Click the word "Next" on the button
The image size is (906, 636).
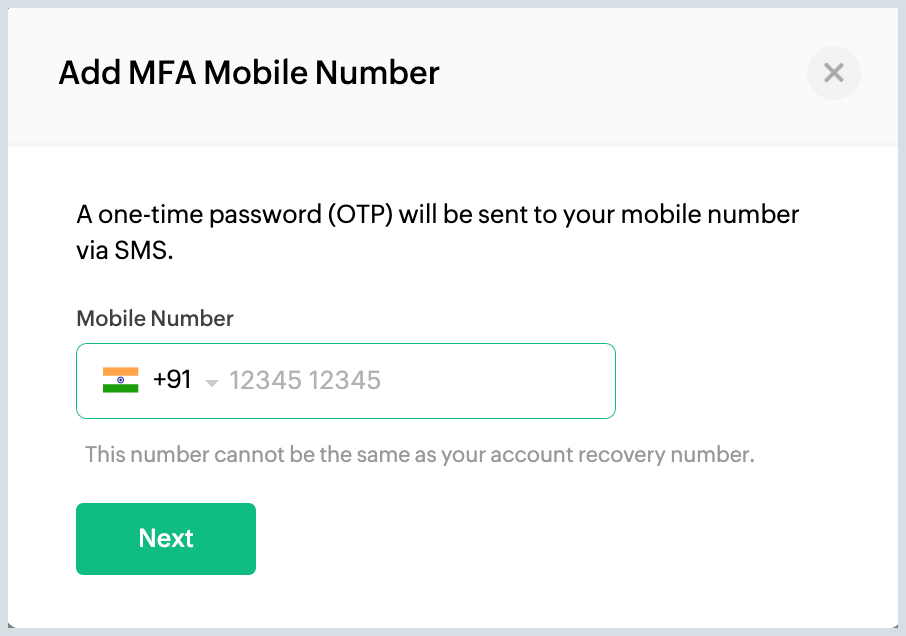coord(166,538)
